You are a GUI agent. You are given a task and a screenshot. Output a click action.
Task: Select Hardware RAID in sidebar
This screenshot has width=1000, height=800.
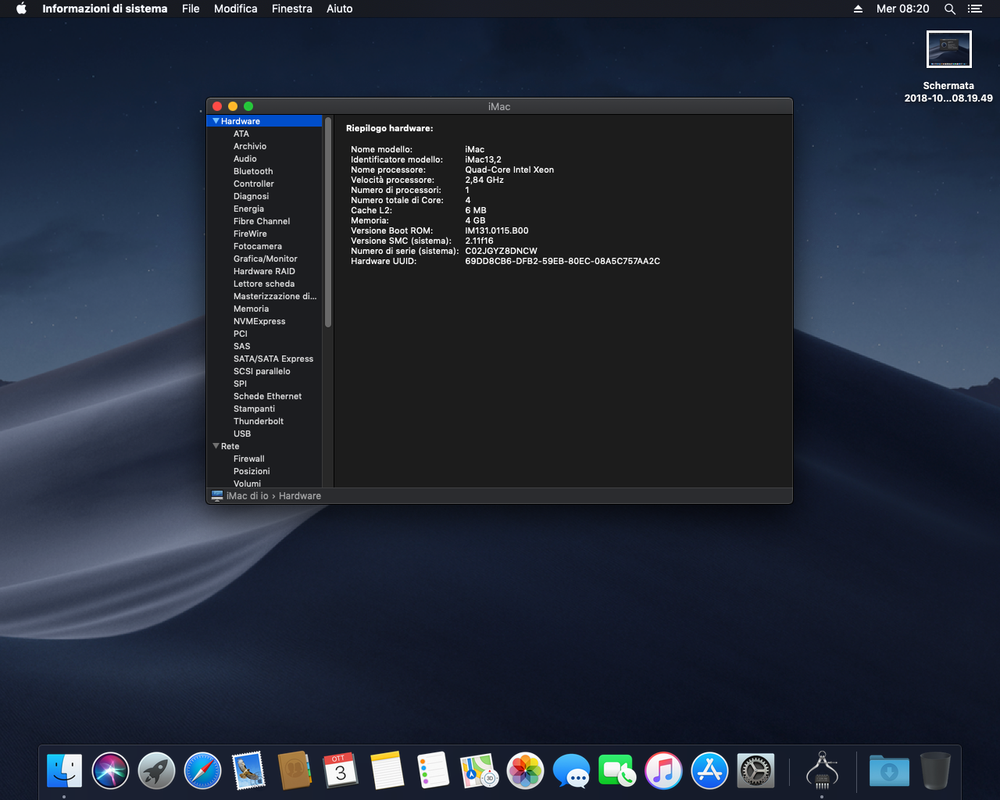pos(264,271)
